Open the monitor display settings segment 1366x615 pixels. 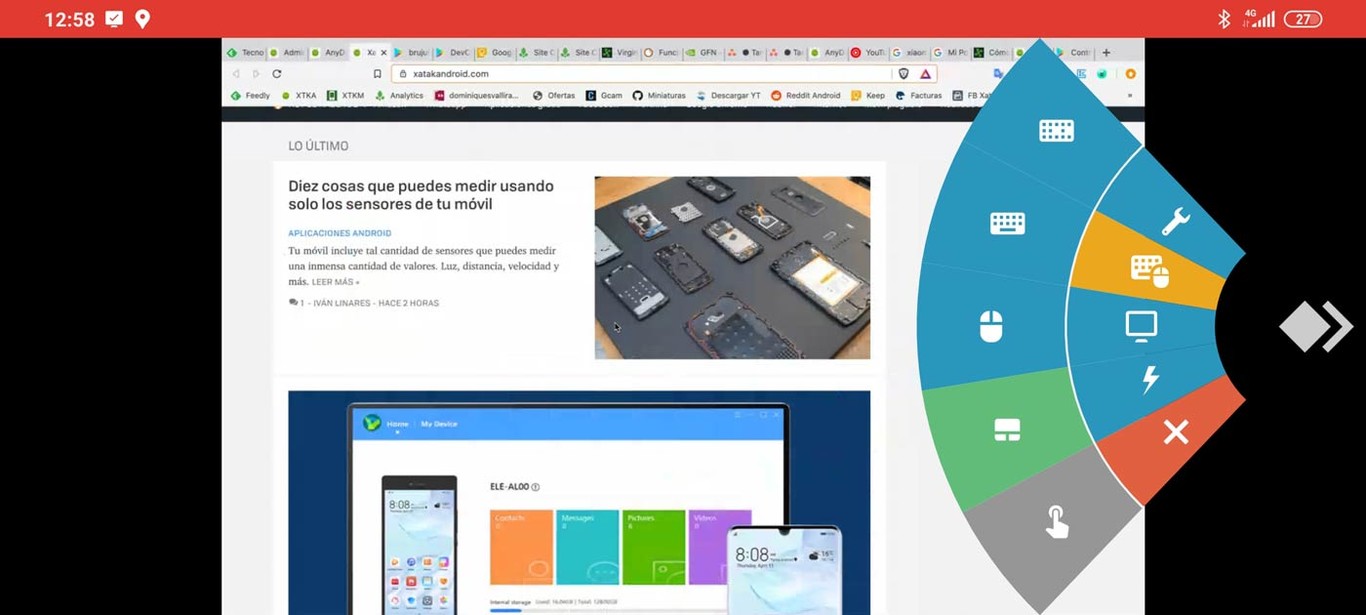tap(1140, 326)
